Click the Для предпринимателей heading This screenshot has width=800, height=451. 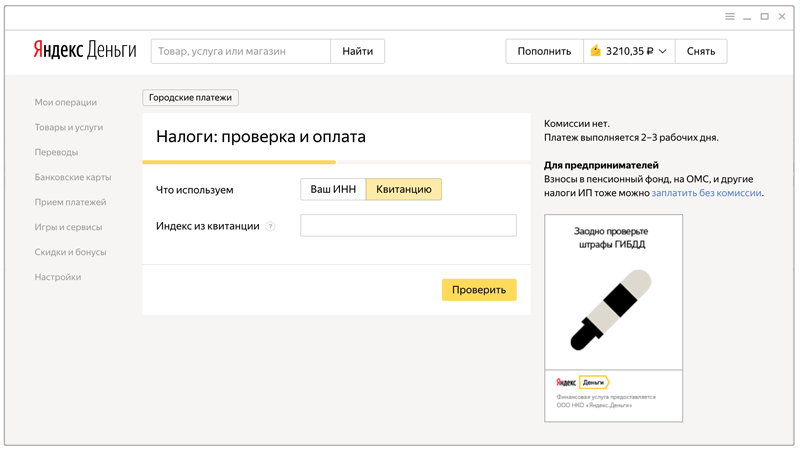[601, 165]
